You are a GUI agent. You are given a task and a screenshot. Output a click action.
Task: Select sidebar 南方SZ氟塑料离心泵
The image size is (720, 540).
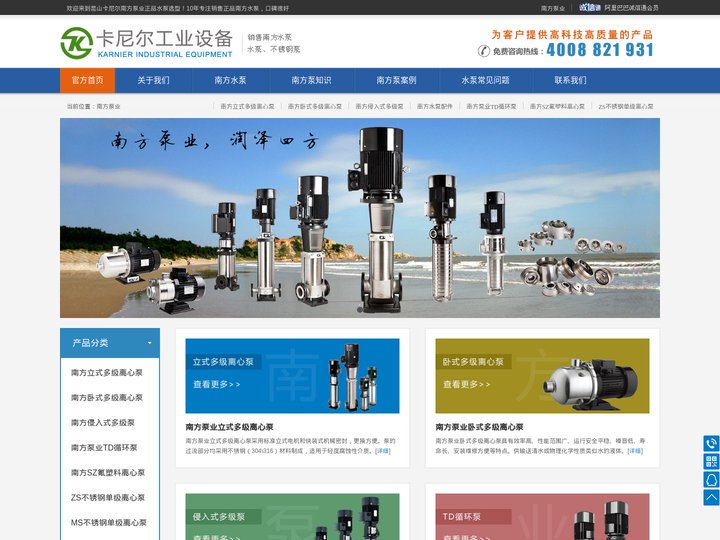[108, 472]
